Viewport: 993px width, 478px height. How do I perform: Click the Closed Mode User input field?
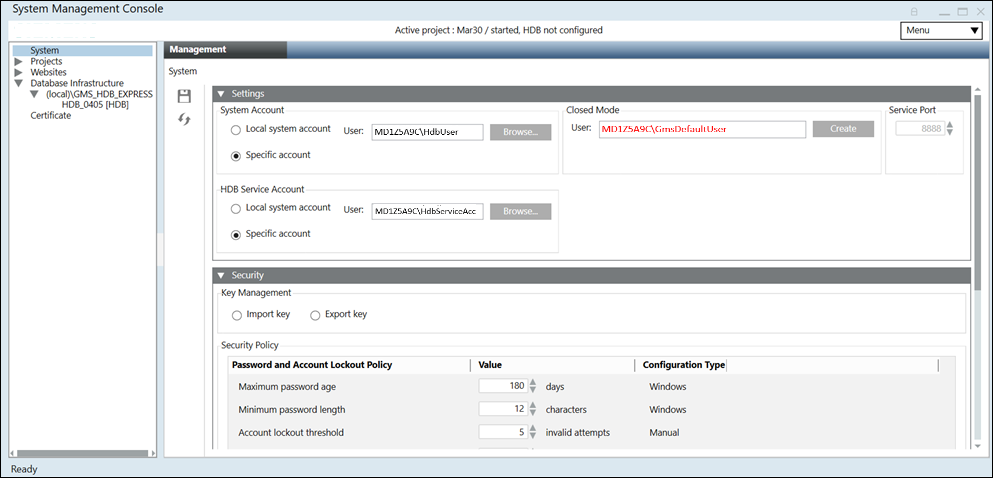click(x=701, y=129)
